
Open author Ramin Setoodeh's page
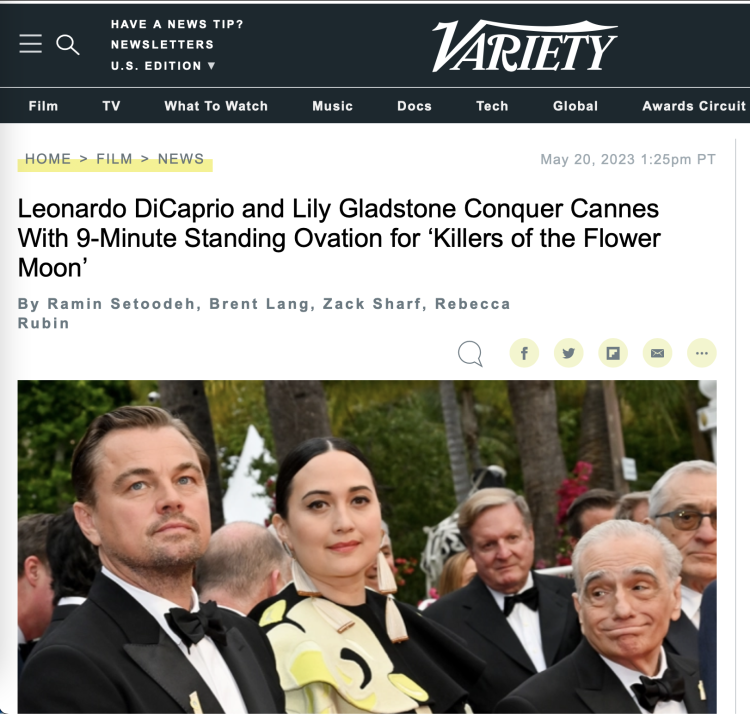click(x=121, y=304)
